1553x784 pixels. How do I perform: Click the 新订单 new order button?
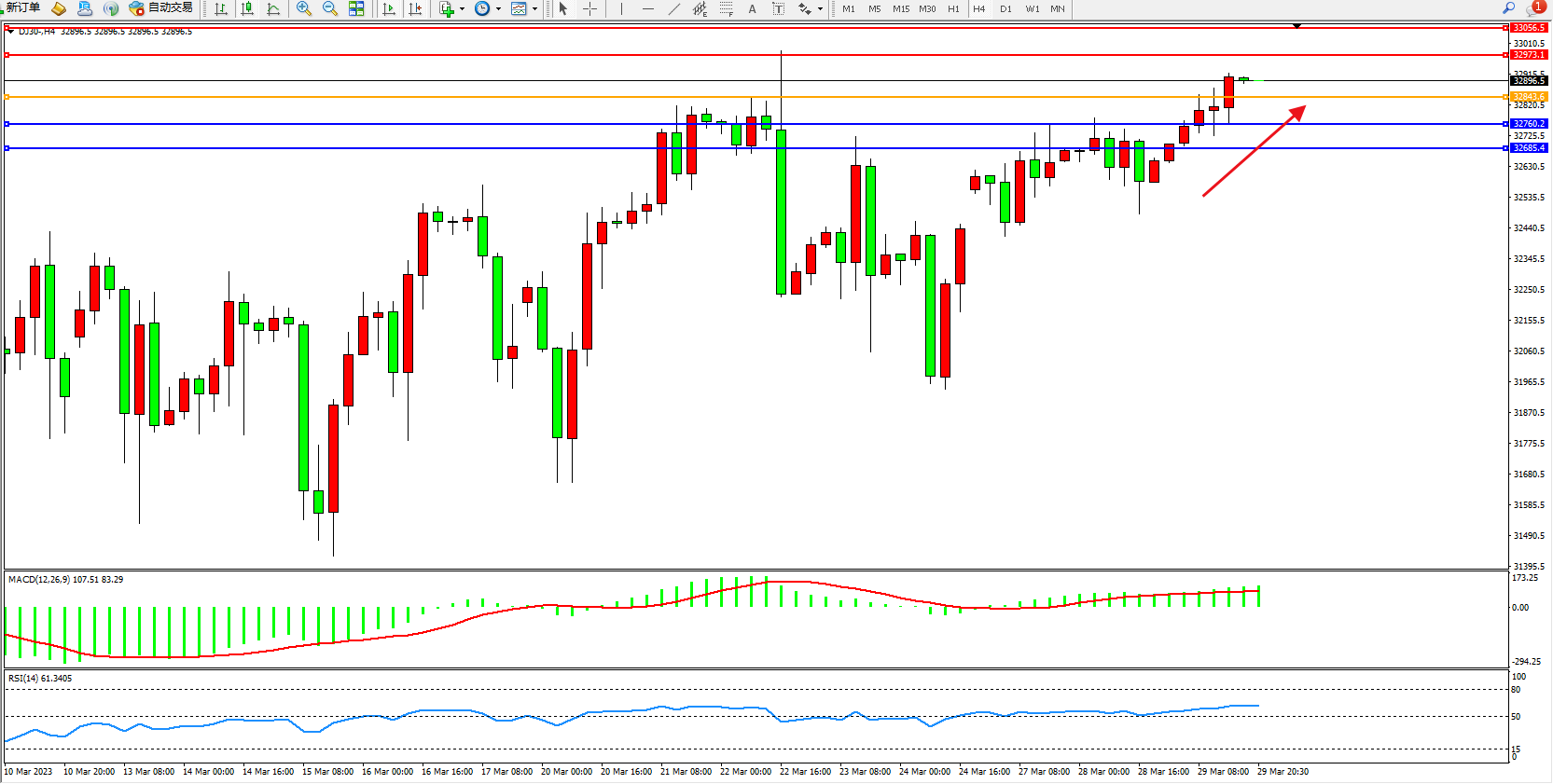22,7
